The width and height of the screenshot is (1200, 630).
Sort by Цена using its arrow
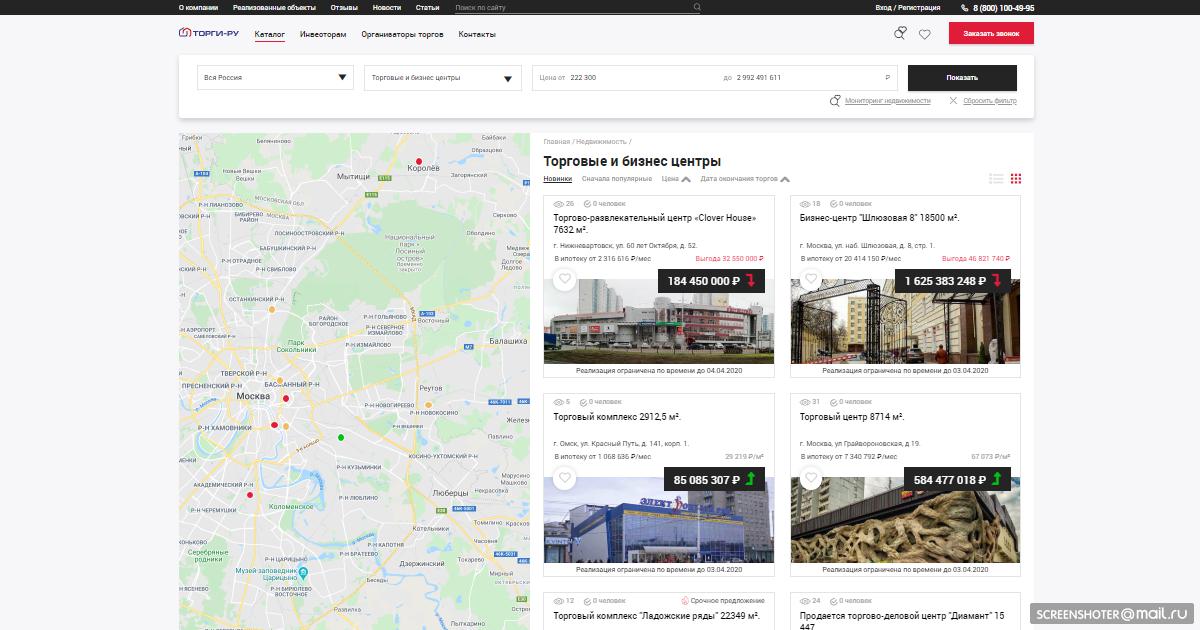click(x=685, y=179)
